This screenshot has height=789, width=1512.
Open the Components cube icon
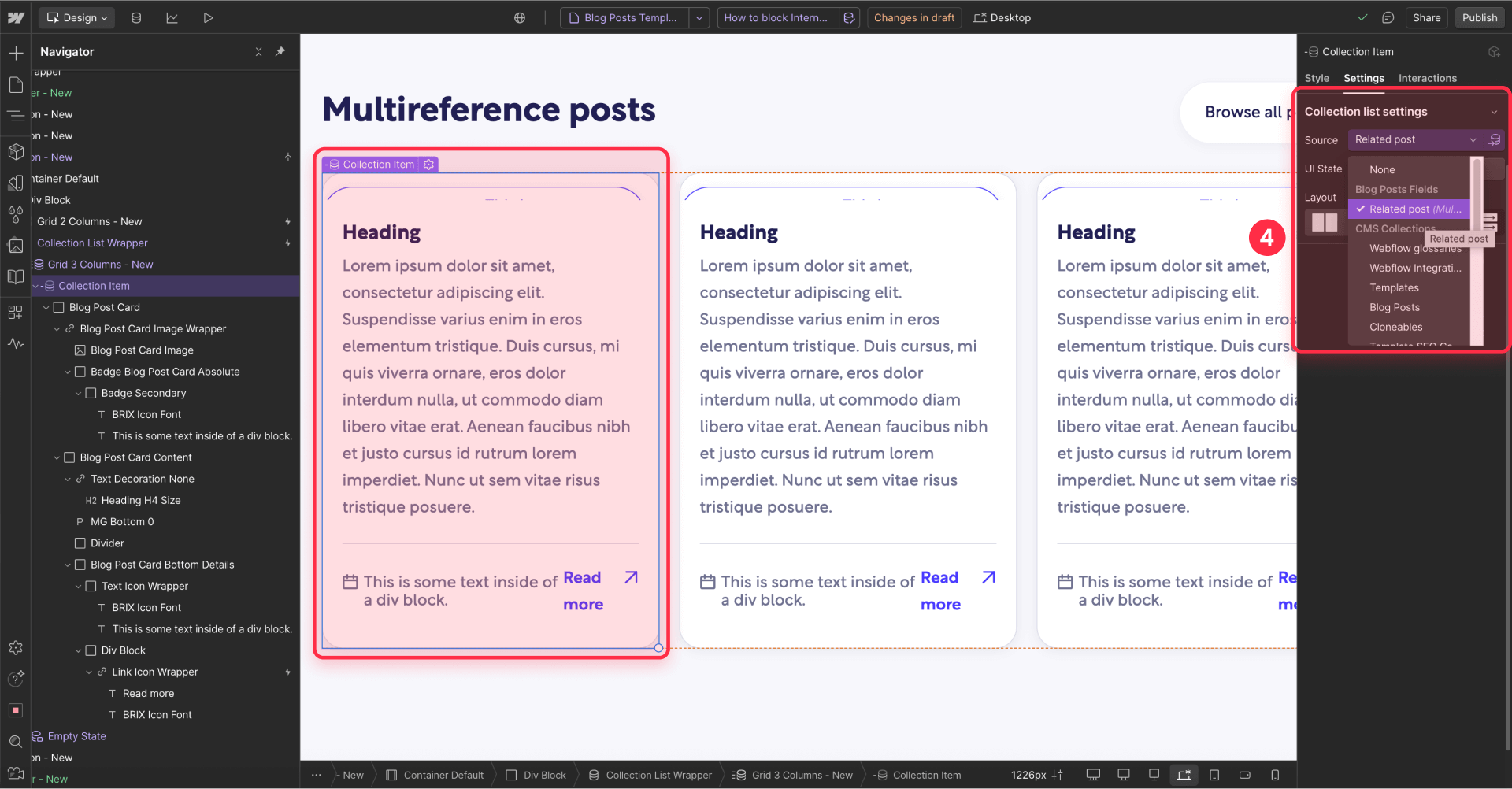point(16,150)
